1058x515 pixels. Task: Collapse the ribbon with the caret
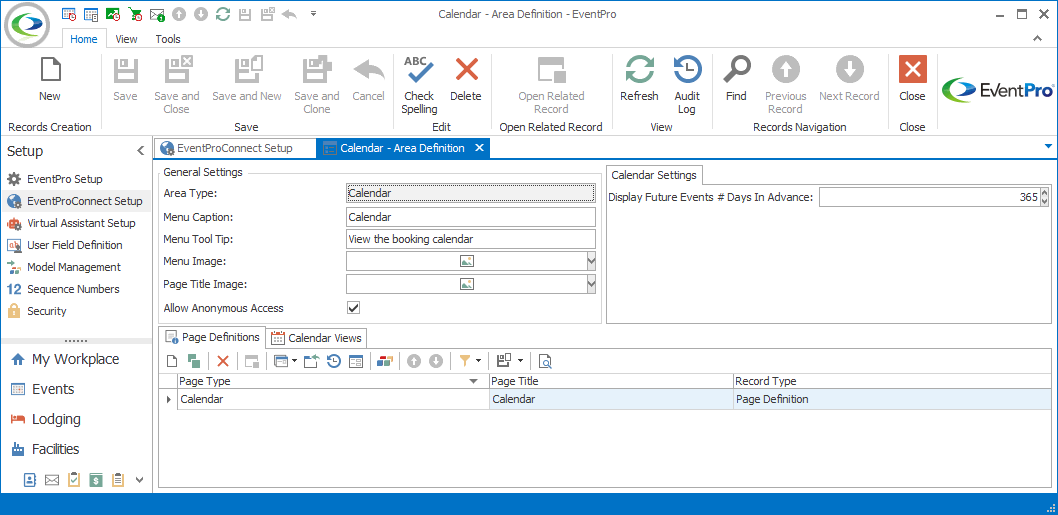click(1038, 38)
